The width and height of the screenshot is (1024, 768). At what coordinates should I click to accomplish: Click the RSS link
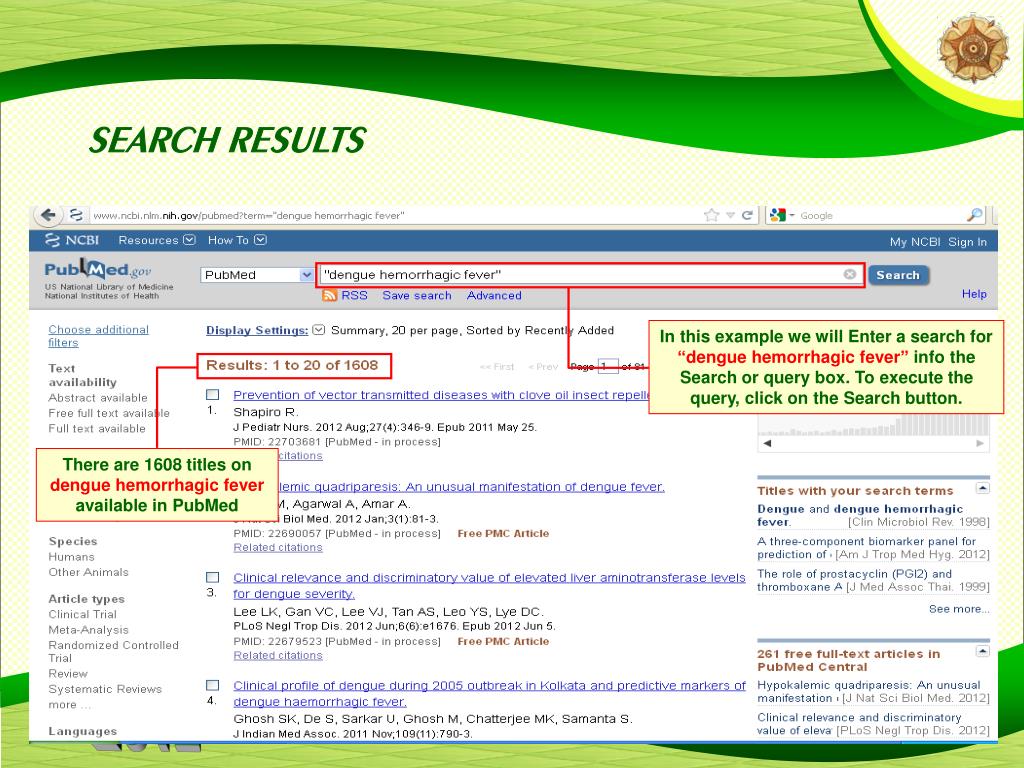pos(354,295)
